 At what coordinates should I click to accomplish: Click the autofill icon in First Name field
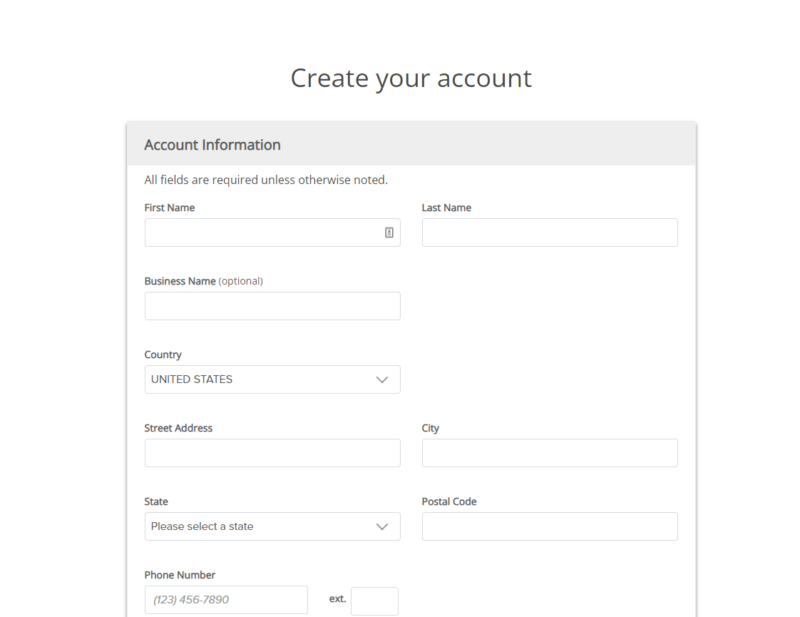click(389, 232)
